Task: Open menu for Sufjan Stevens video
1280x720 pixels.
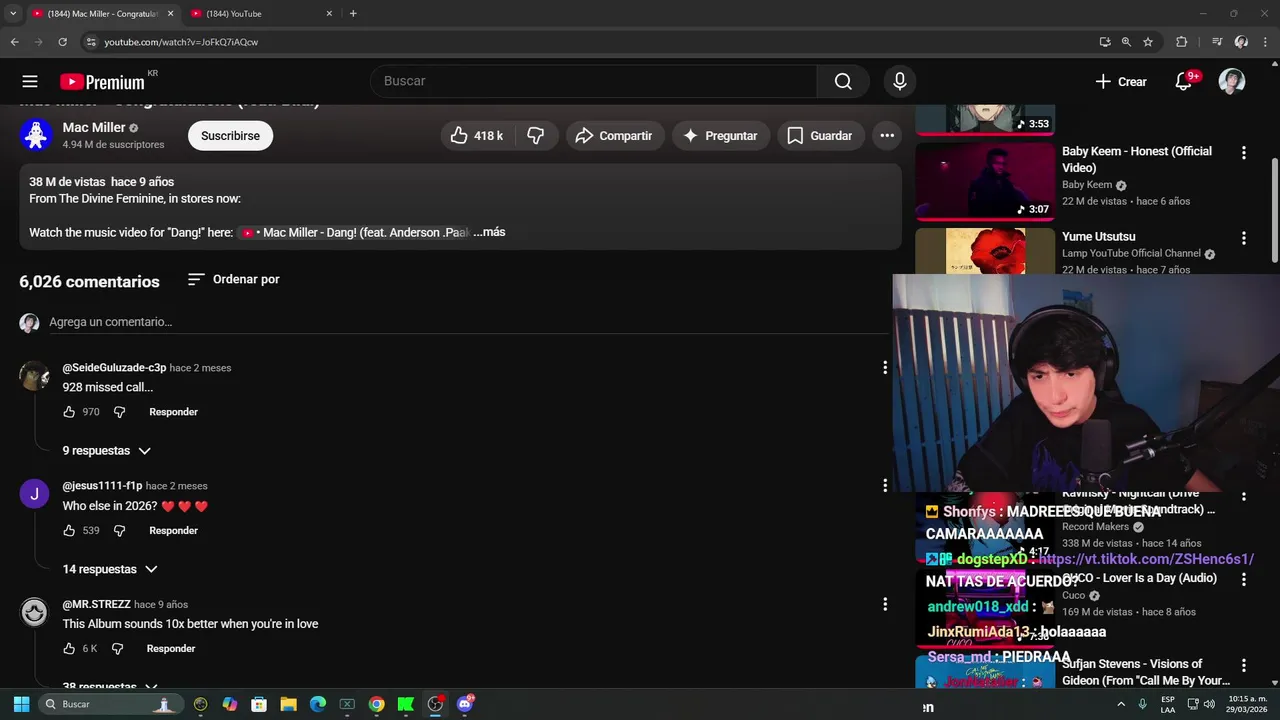Action: tap(1244, 665)
